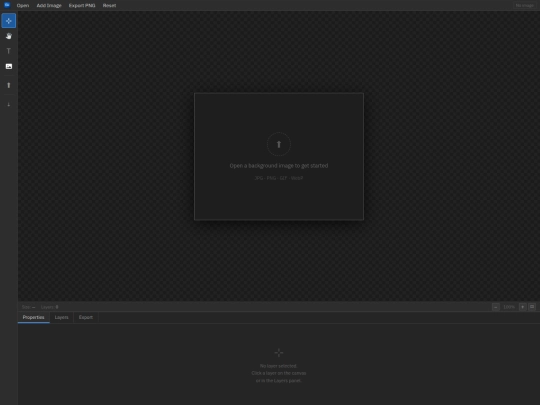Click the 100% zoom level readout

click(x=509, y=307)
